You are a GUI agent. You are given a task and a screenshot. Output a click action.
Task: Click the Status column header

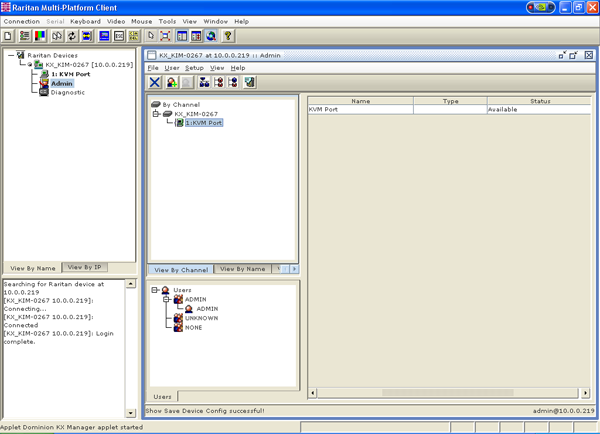pyautogui.click(x=540, y=101)
